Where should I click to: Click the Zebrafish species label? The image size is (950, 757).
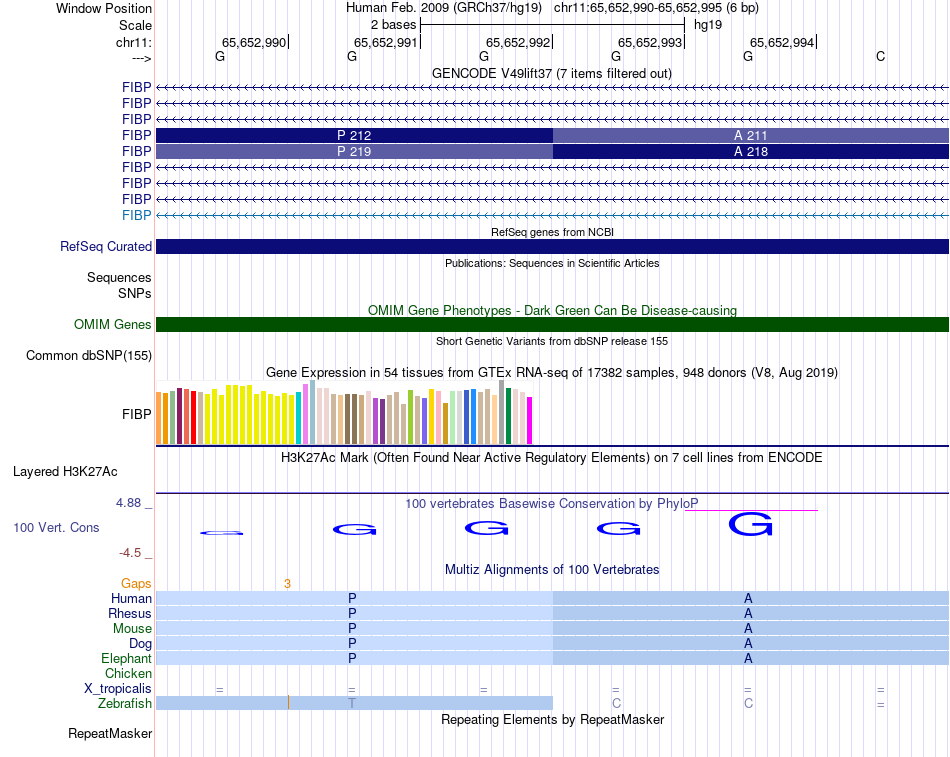125,704
